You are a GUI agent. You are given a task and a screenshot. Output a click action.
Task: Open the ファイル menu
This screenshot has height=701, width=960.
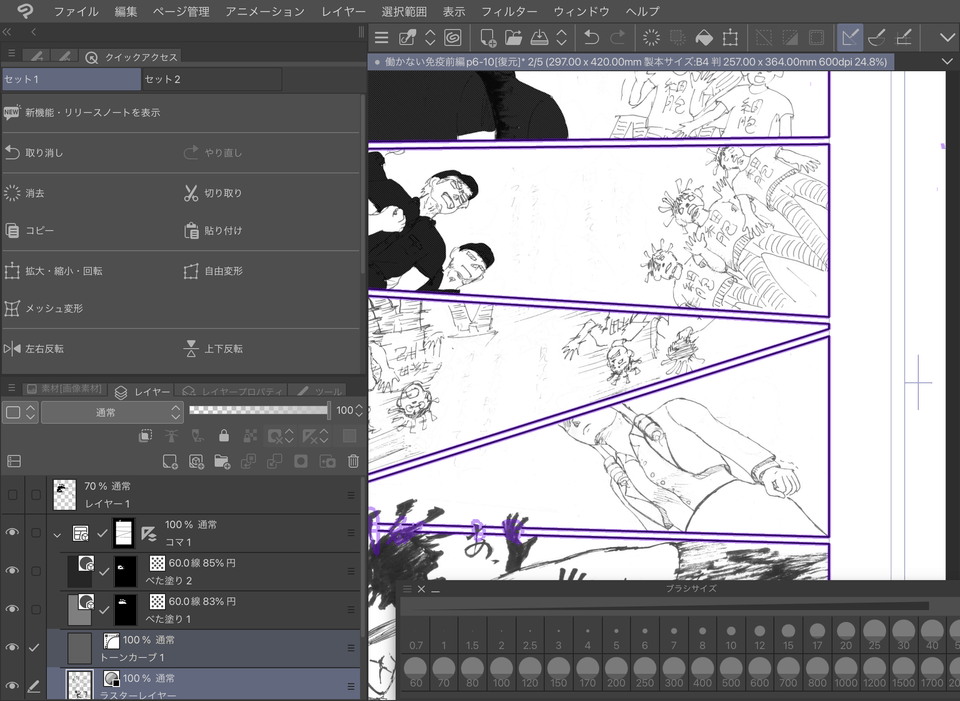[76, 12]
